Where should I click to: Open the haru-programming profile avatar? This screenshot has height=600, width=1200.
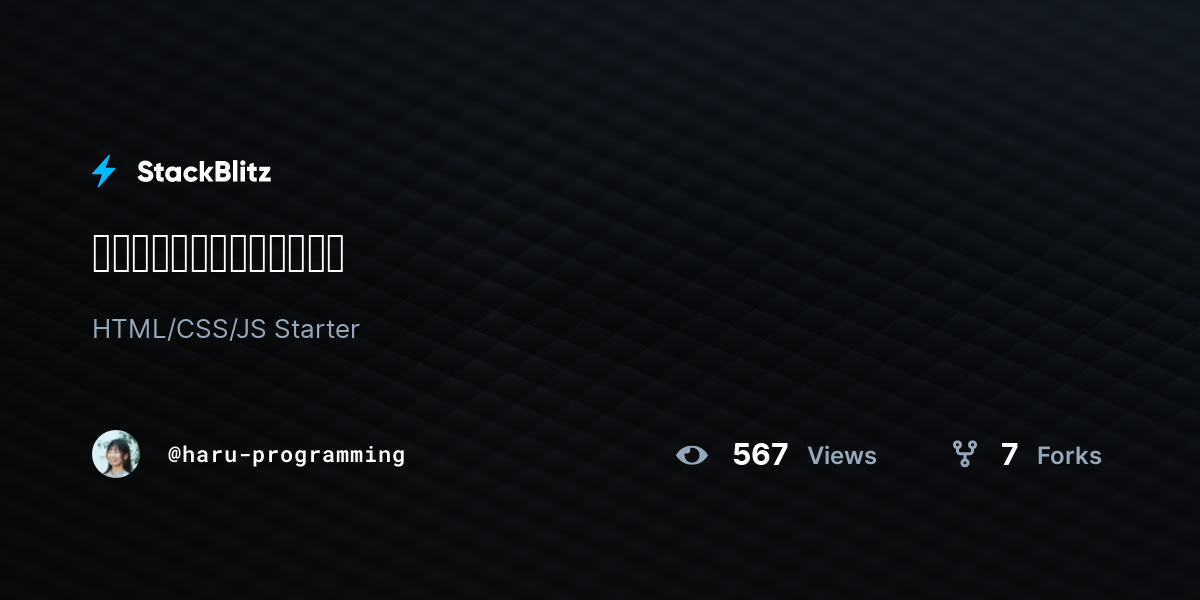[x=116, y=454]
